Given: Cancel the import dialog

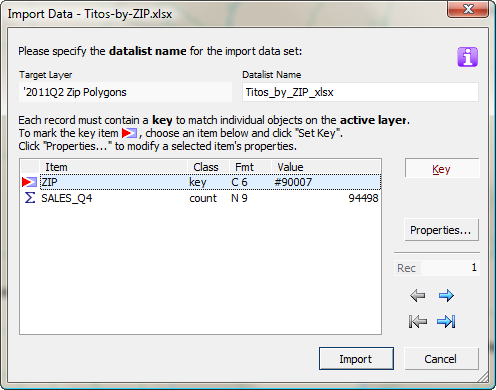Looking at the screenshot, I should click(x=441, y=359).
